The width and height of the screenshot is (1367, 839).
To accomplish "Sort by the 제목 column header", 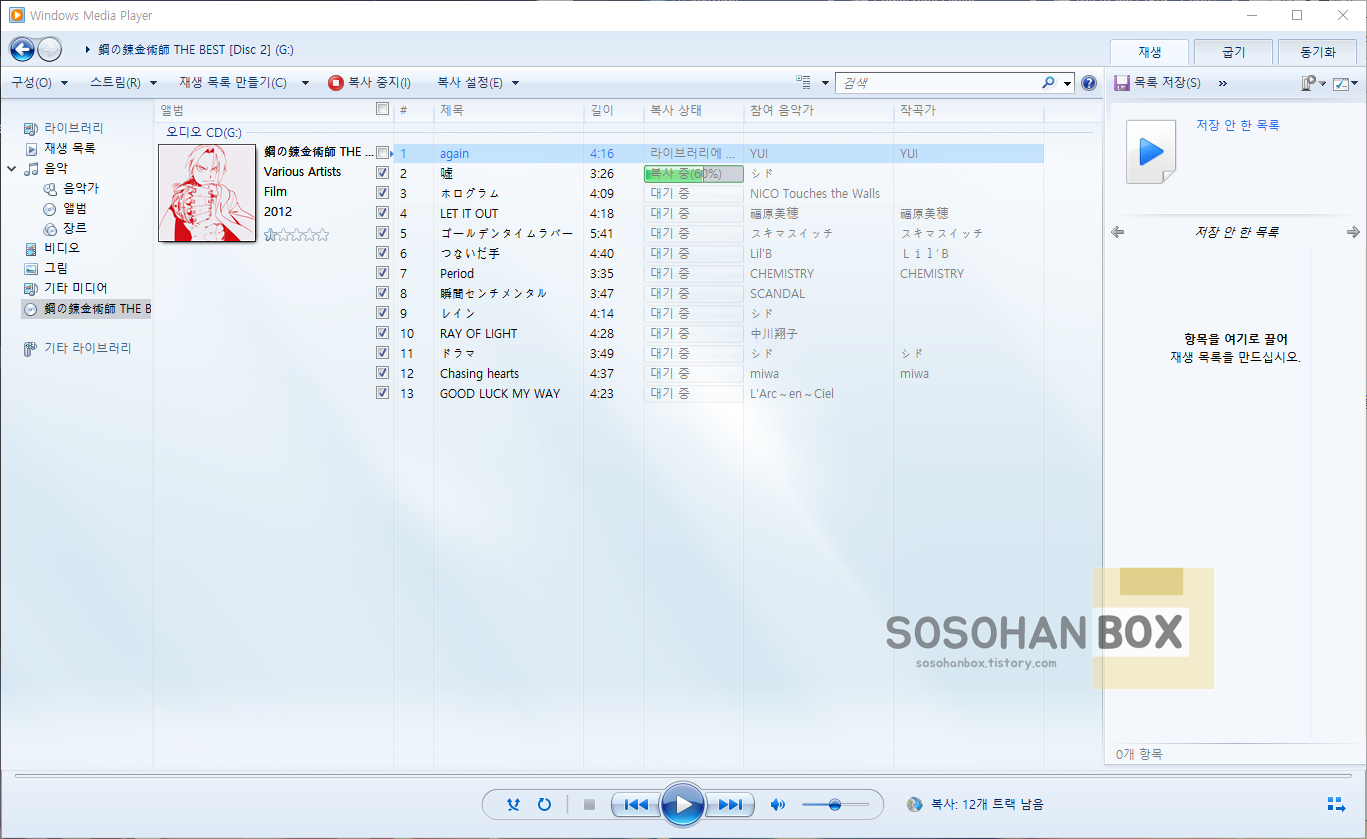I will tap(508, 110).
